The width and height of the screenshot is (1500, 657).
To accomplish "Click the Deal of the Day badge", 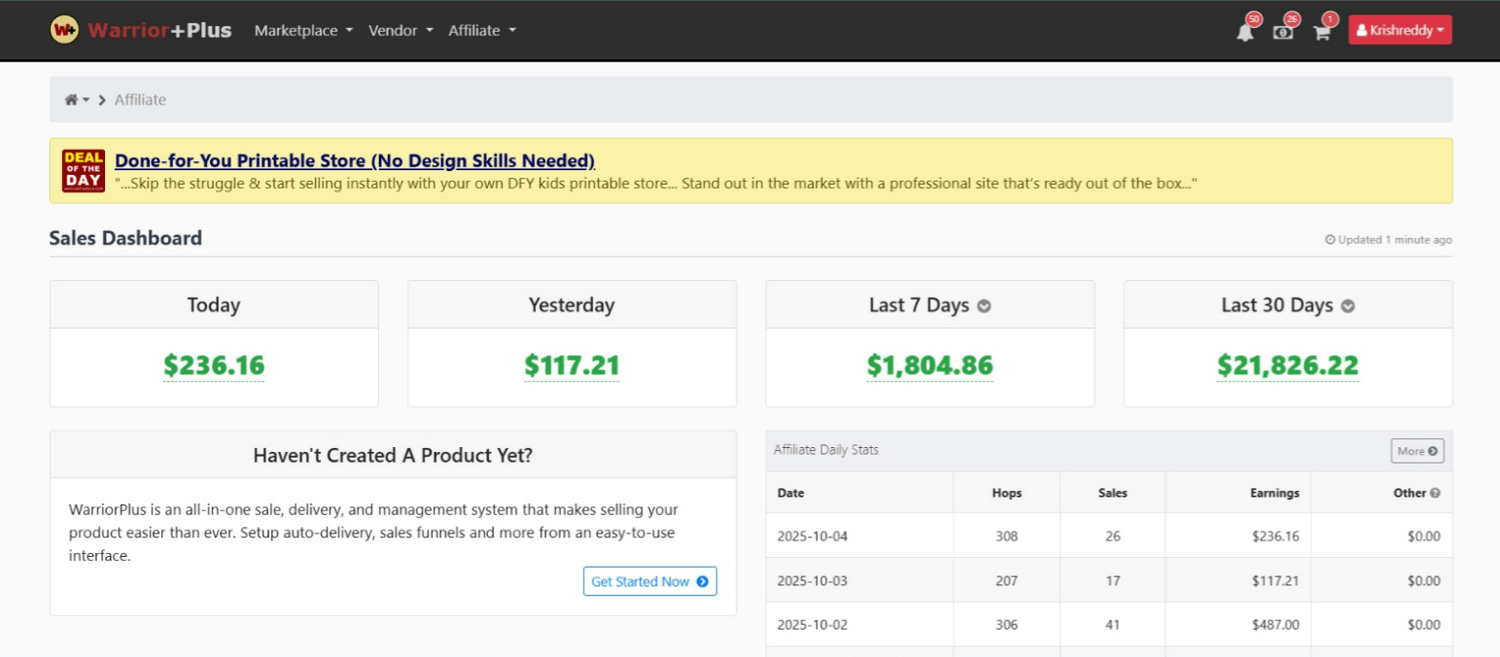I will tap(83, 171).
